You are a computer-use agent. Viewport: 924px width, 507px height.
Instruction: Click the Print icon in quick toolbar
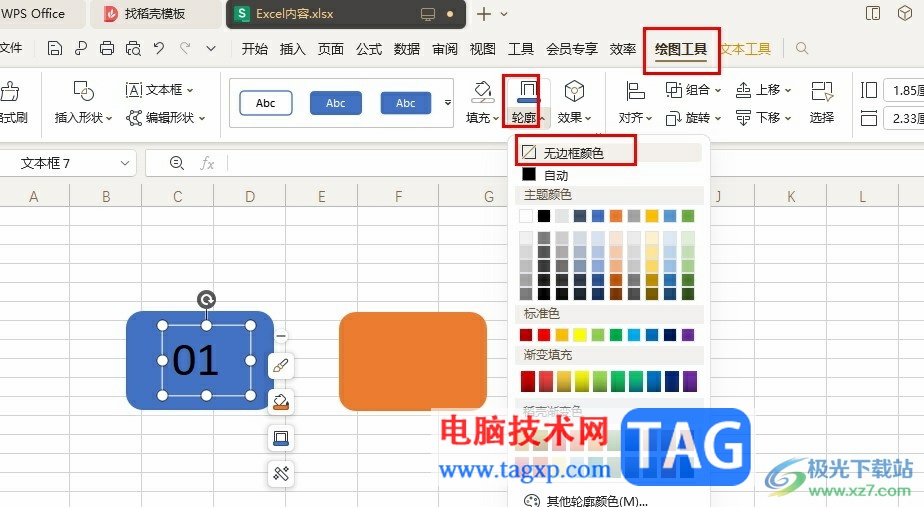107,48
